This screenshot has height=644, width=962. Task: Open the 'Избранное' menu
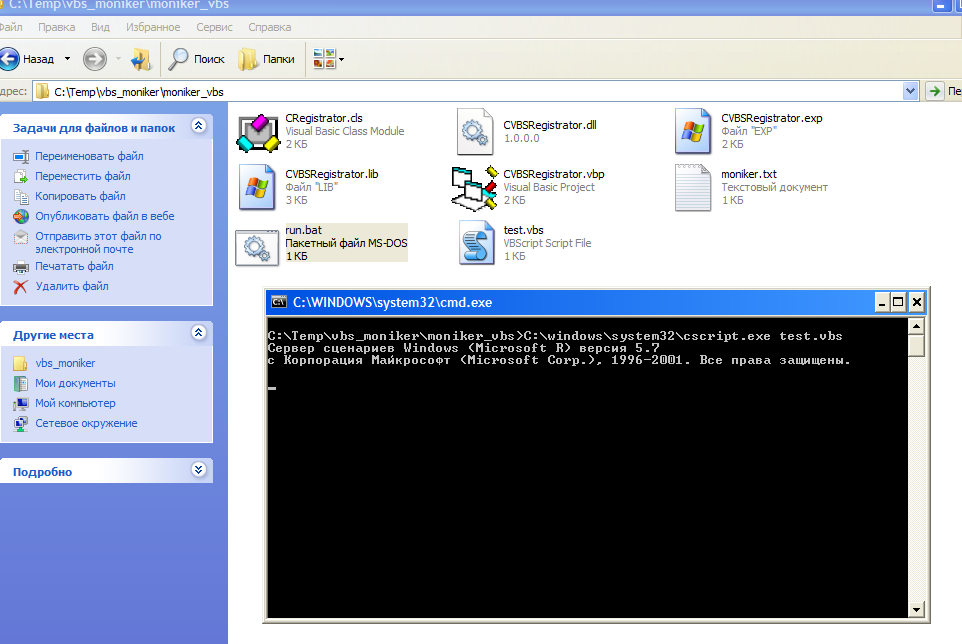[153, 27]
